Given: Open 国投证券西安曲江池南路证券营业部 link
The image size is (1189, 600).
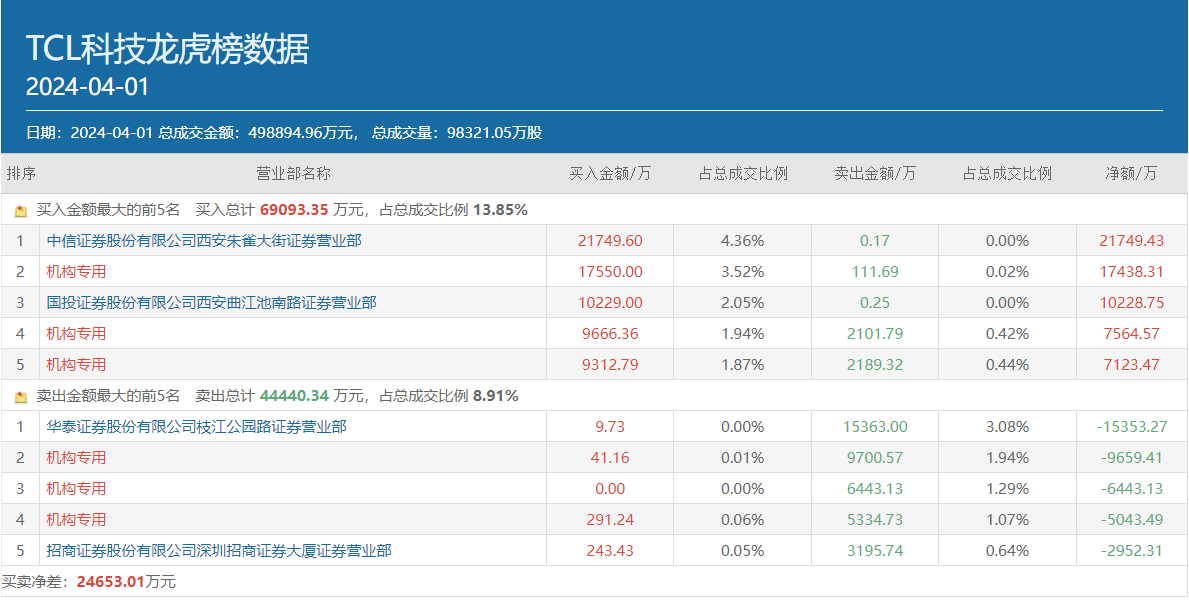Looking at the screenshot, I should [211, 303].
